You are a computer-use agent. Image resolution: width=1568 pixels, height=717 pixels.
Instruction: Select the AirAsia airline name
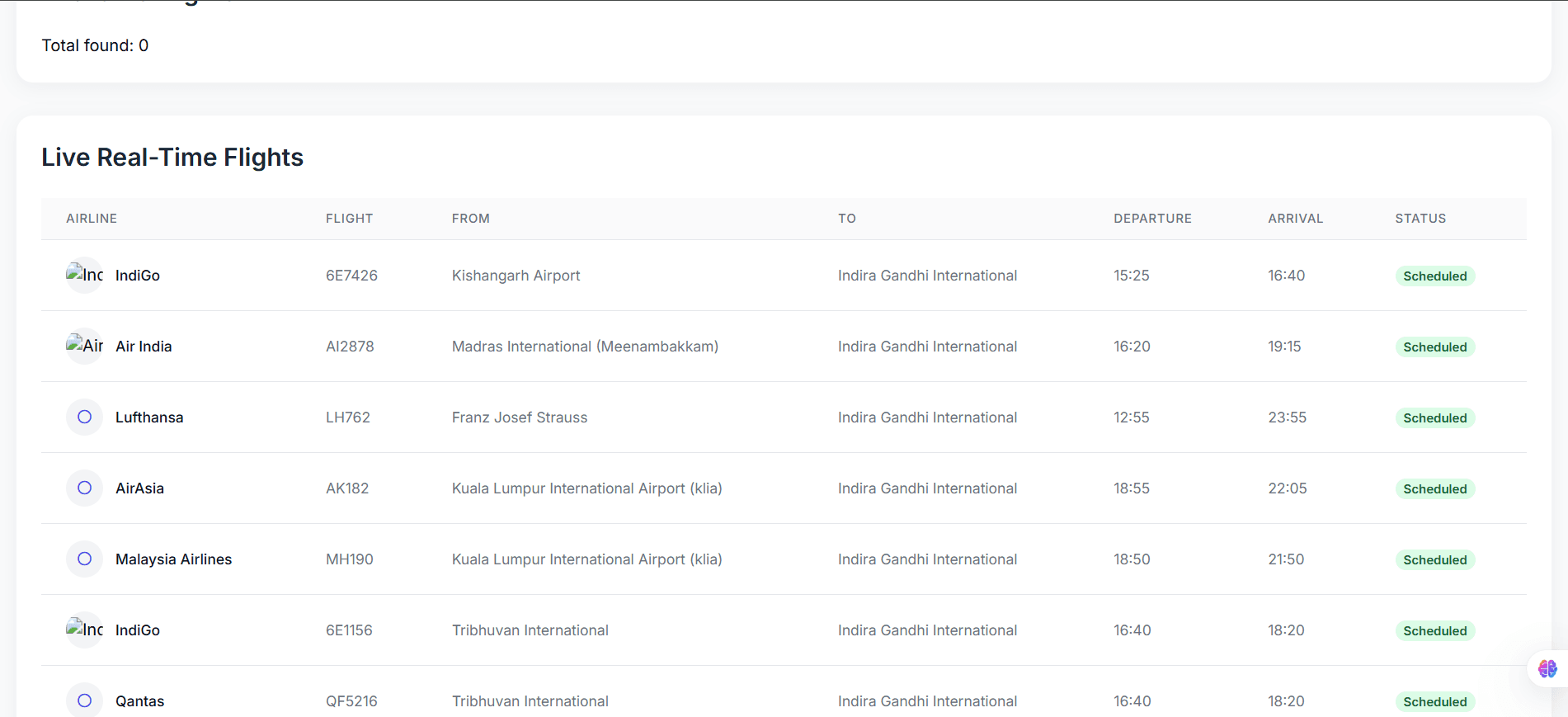139,488
